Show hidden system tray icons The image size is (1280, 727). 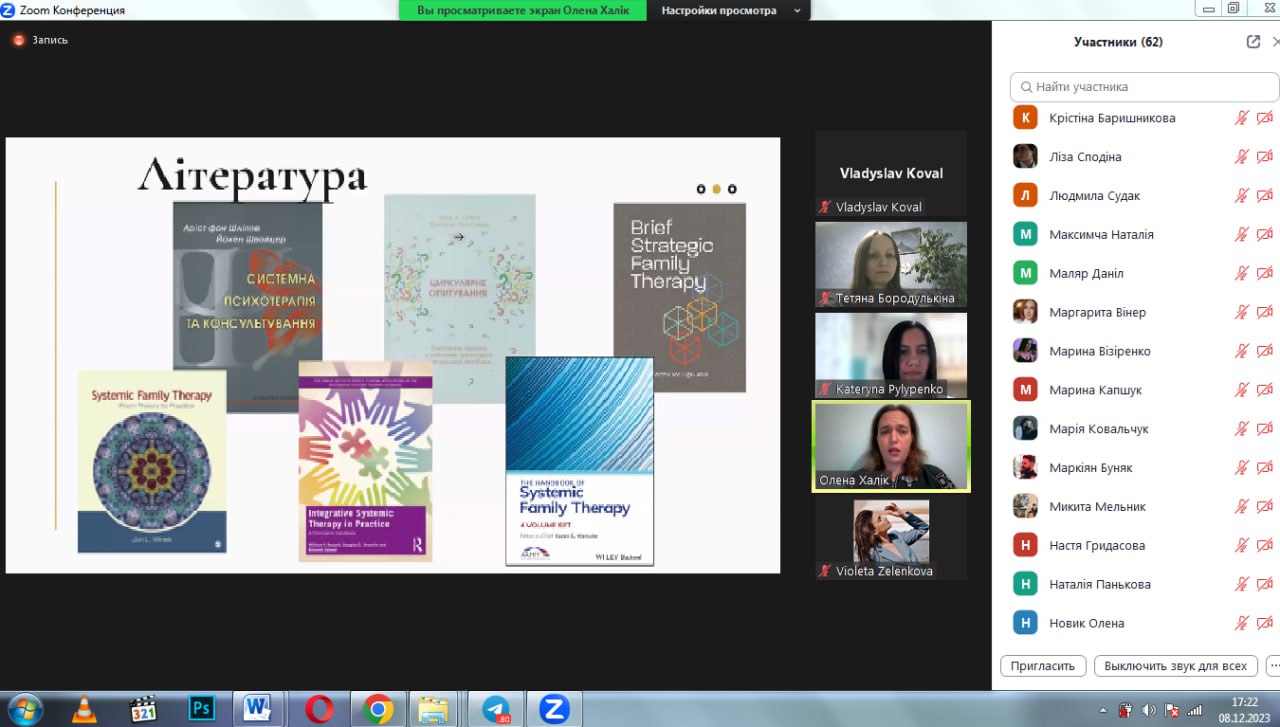[x=1105, y=710]
